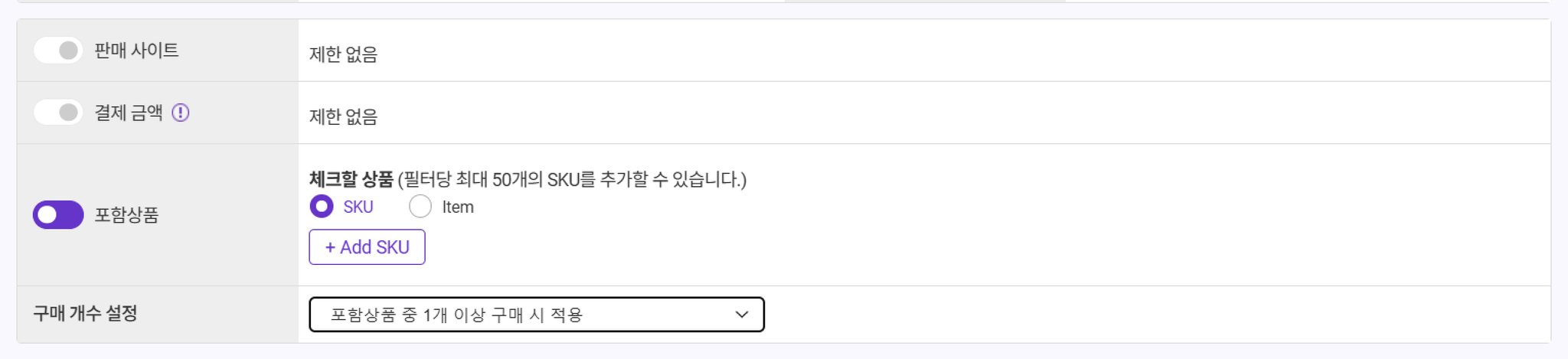Disable the 포함상품 toggle switch
Viewport: 1568px width, 359px height.
[x=58, y=215]
